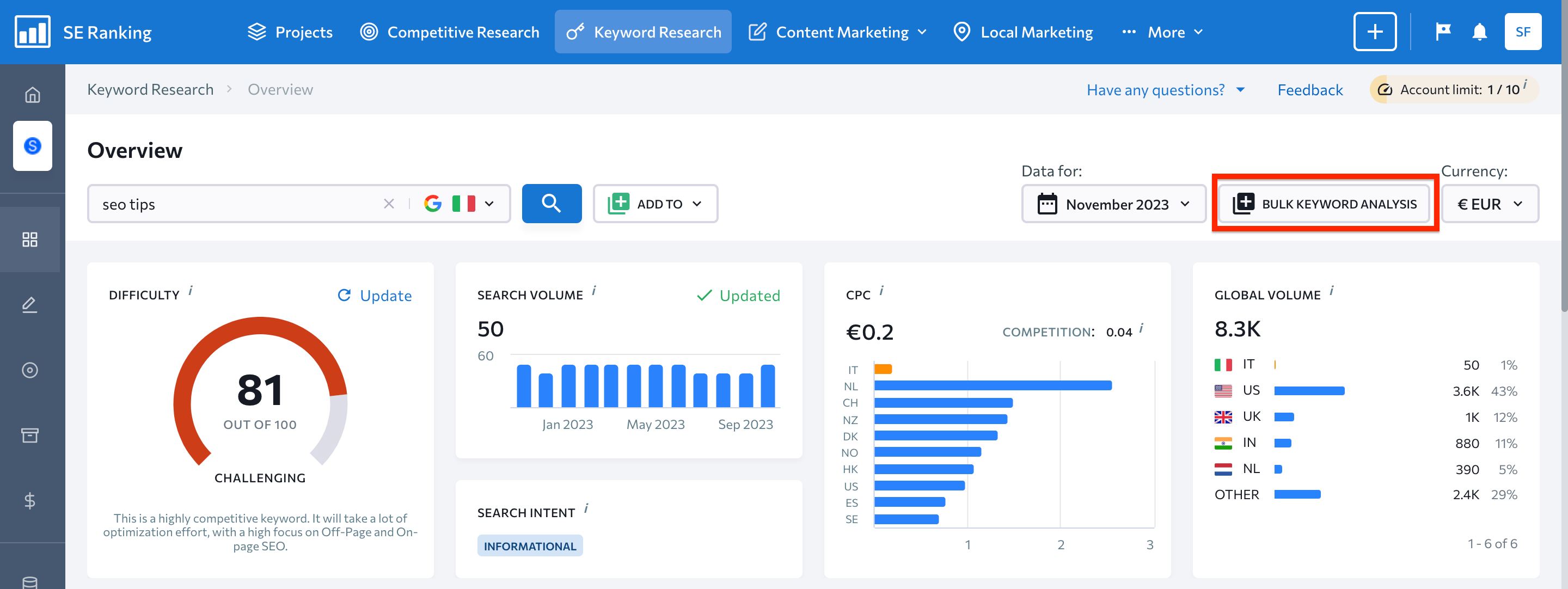1568x589 pixels.
Task: Open the Google Italy search engine dropdown
Action: (460, 203)
